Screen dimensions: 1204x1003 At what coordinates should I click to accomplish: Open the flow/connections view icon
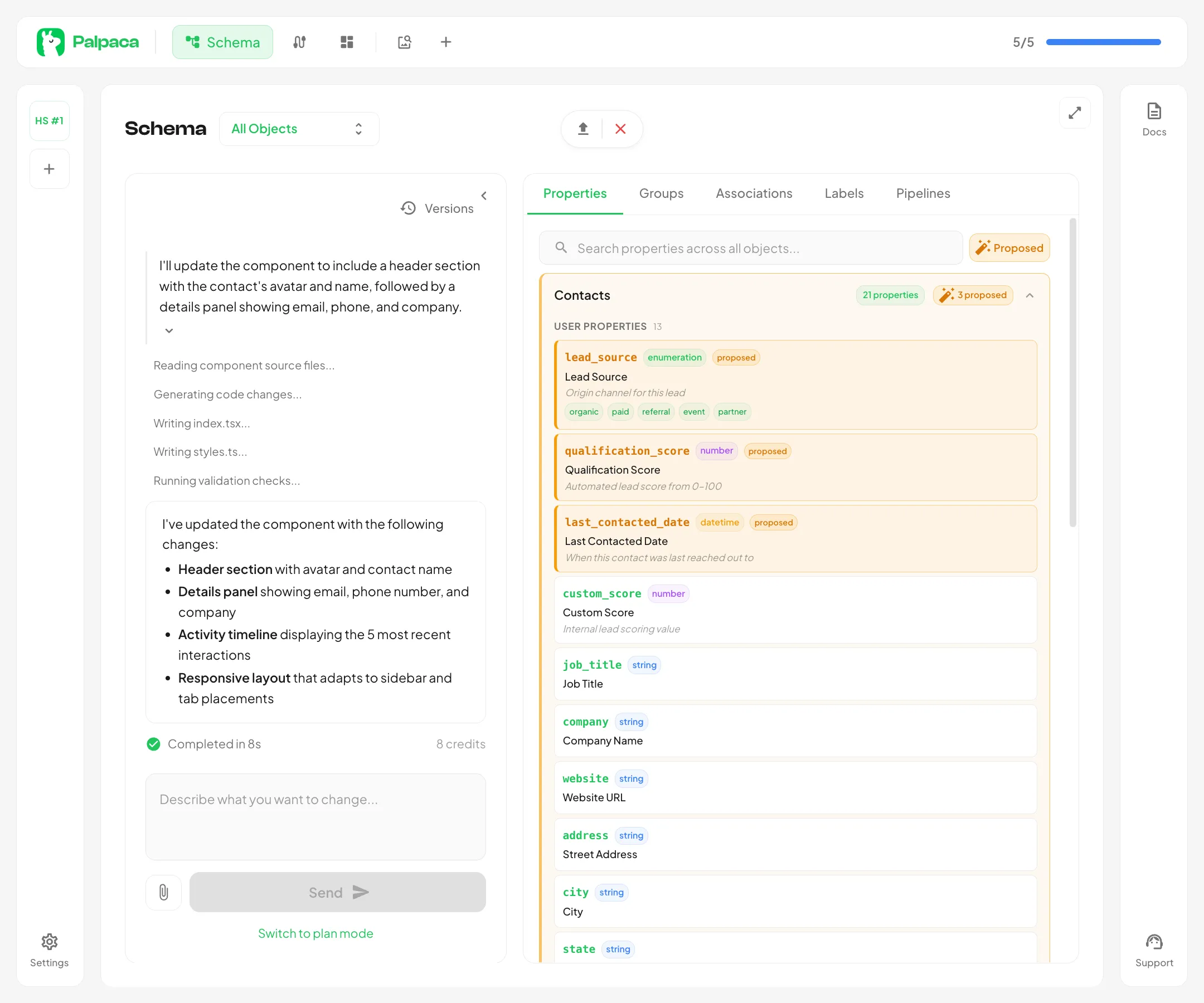click(299, 42)
